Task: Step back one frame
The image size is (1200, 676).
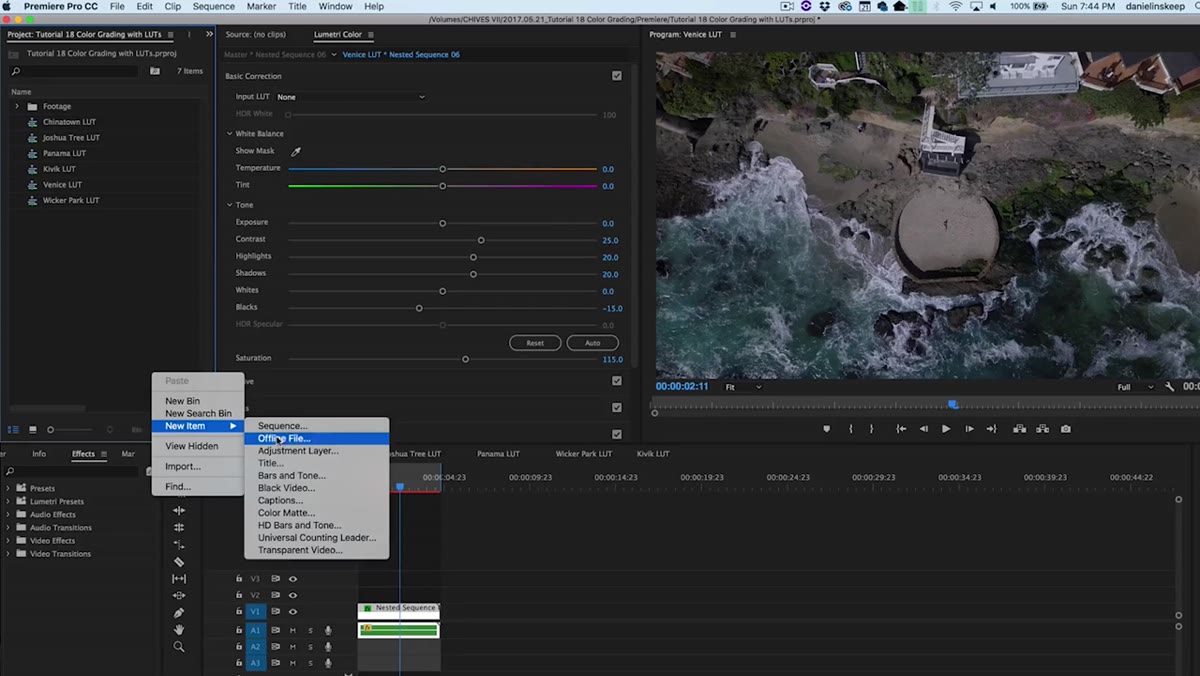Action: [924, 429]
